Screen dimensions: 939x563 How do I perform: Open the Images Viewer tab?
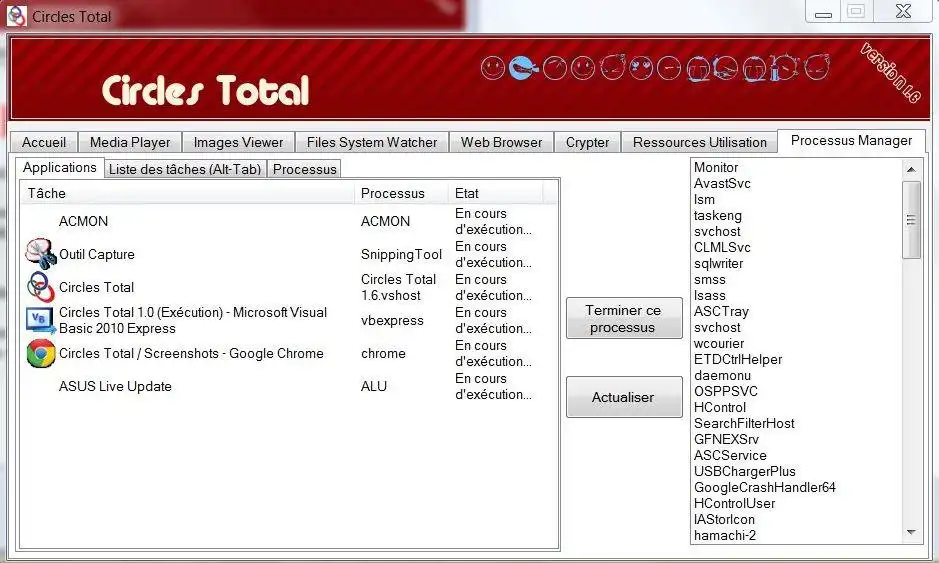coord(238,143)
